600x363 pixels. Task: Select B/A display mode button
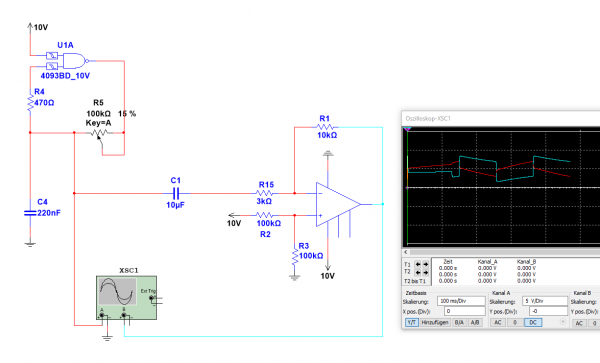tap(459, 322)
